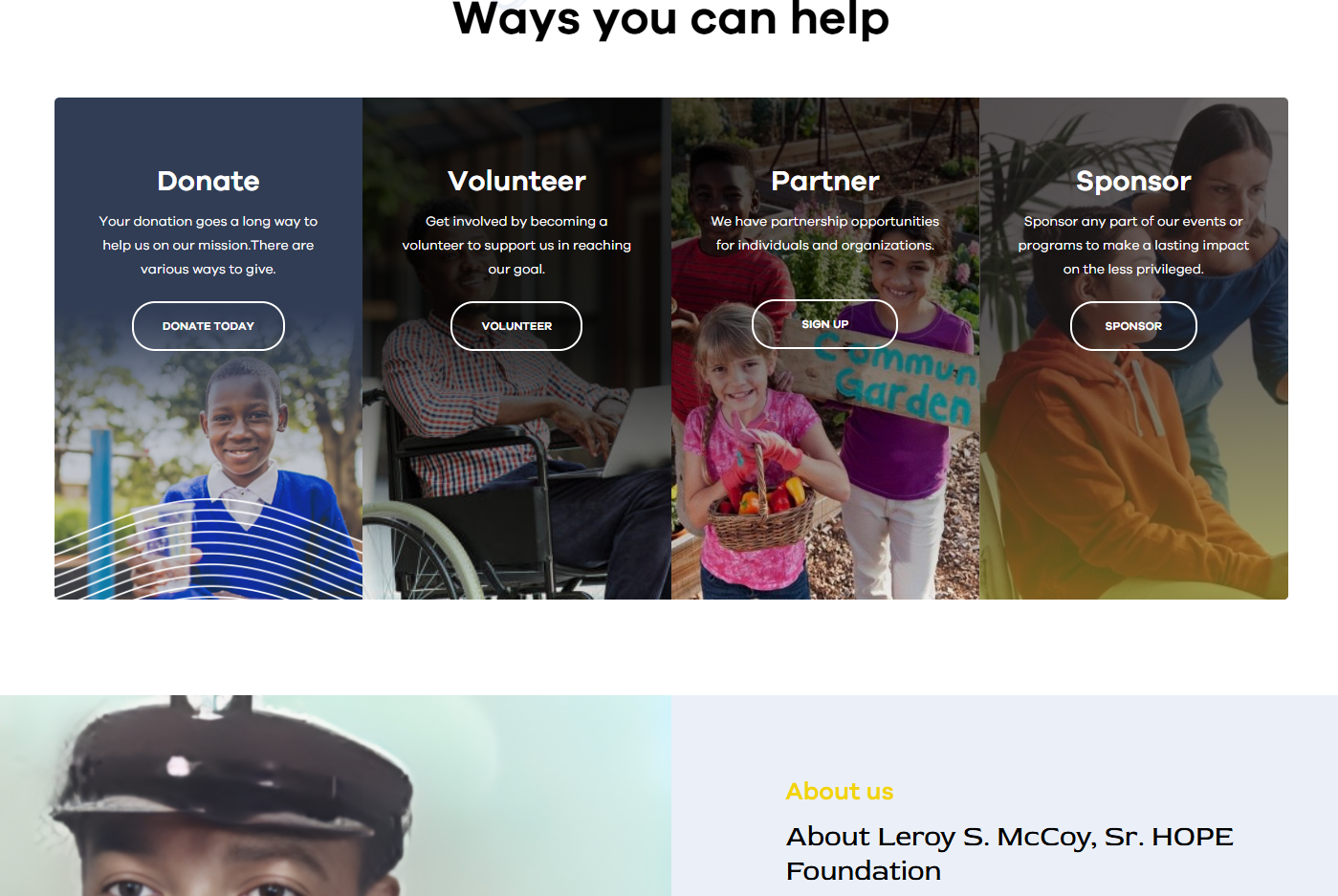This screenshot has height=896, width=1338.
Task: Select the Donate card heading
Action: click(x=208, y=181)
